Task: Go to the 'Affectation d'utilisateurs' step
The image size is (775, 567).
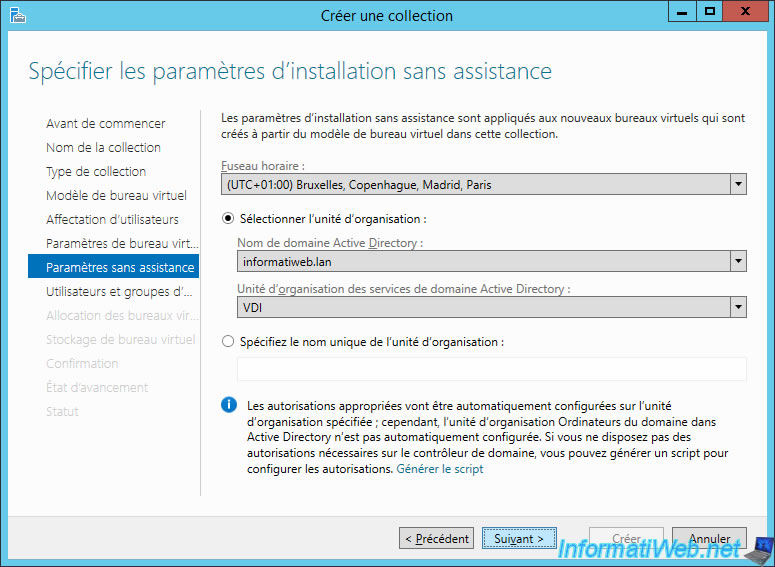Action: 112,219
